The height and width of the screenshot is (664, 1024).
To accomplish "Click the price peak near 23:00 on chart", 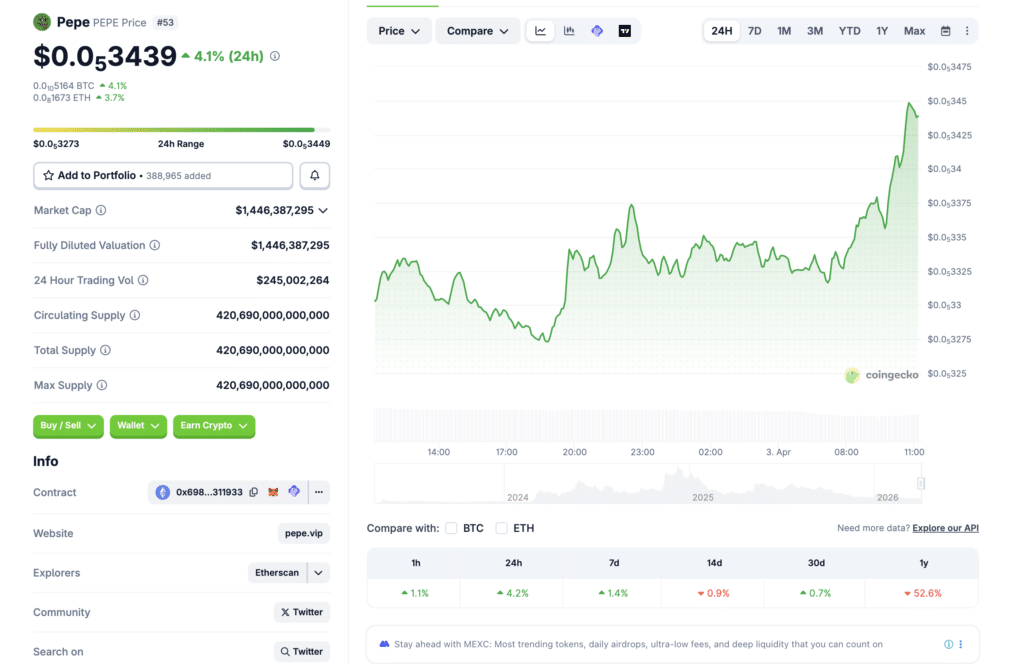I will (x=632, y=206).
